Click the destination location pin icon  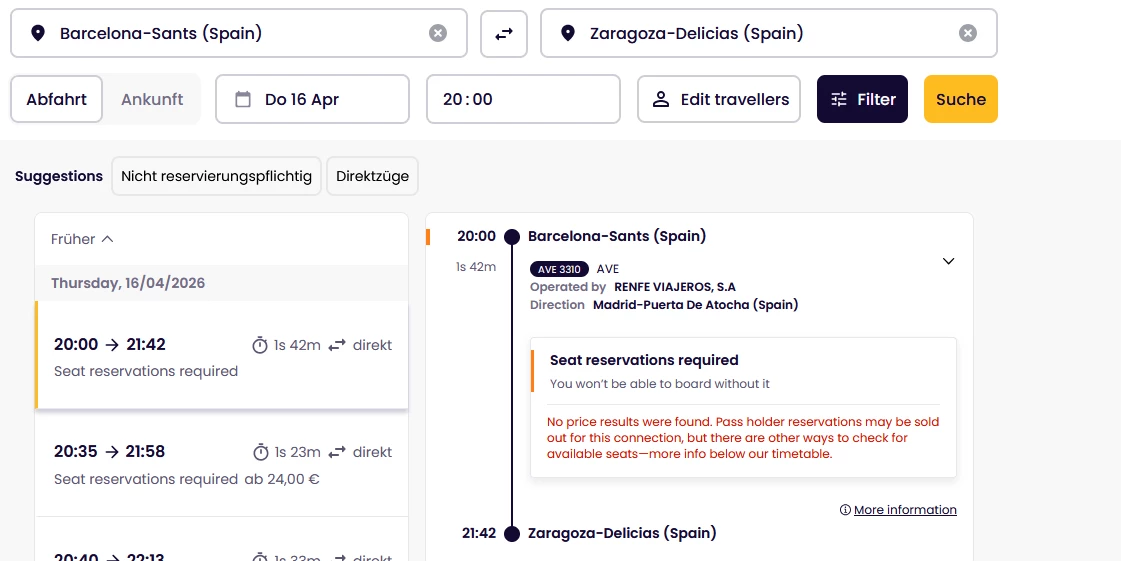coord(568,33)
